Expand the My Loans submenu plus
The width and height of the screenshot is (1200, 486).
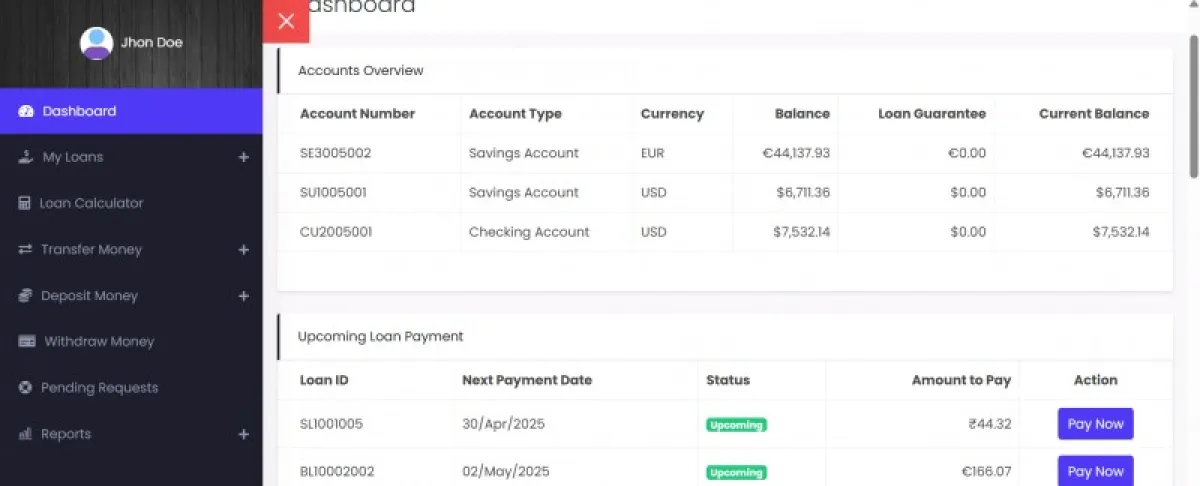click(x=244, y=157)
